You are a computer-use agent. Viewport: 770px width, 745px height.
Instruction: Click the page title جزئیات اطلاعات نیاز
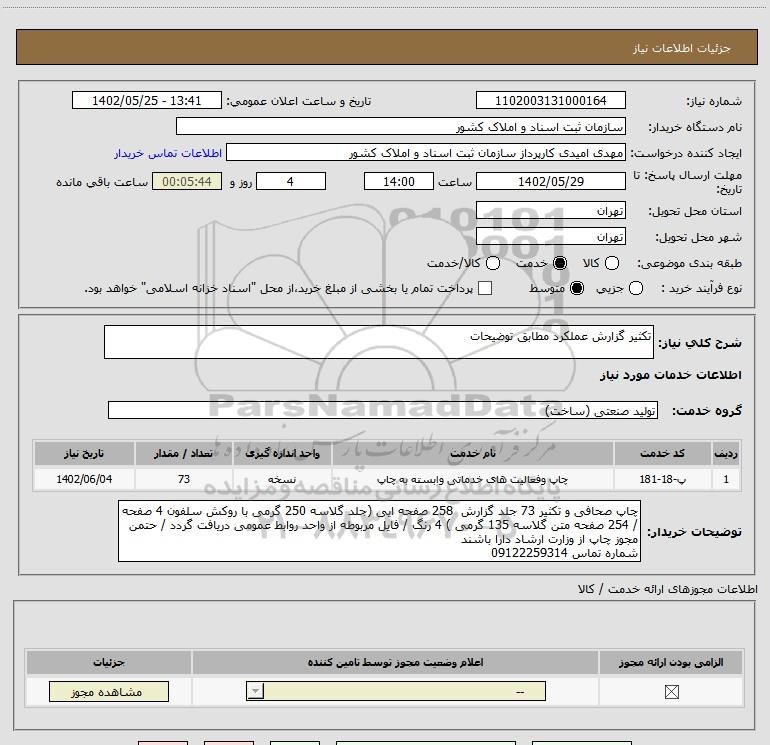(x=682, y=48)
